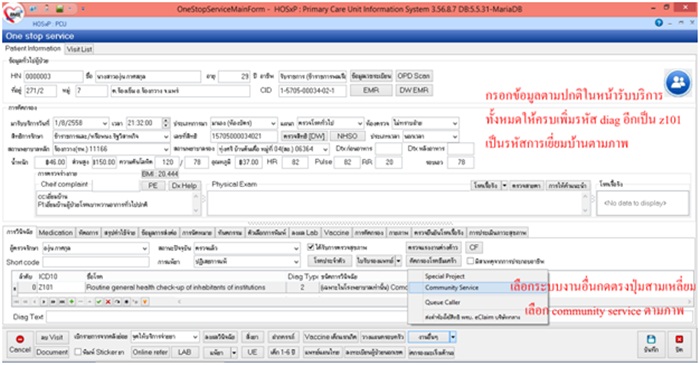
Task: Enable the Sticker print checkbox
Action: [78, 352]
